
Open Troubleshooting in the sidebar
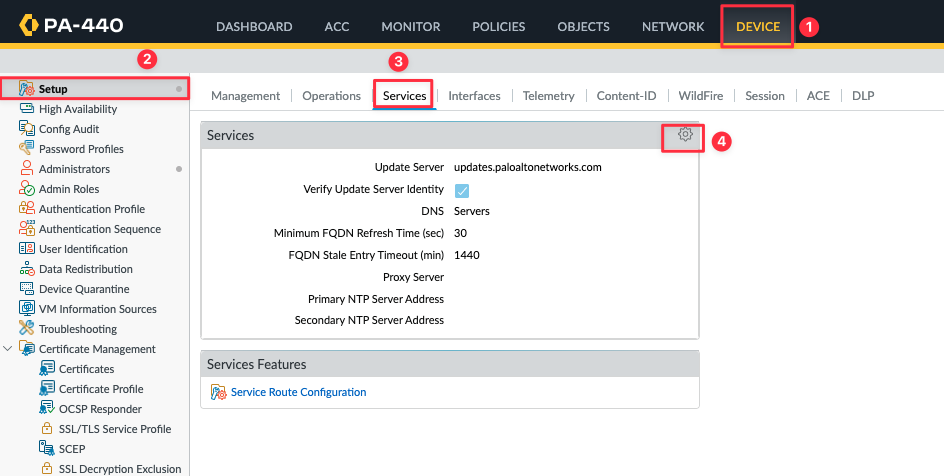(x=78, y=329)
